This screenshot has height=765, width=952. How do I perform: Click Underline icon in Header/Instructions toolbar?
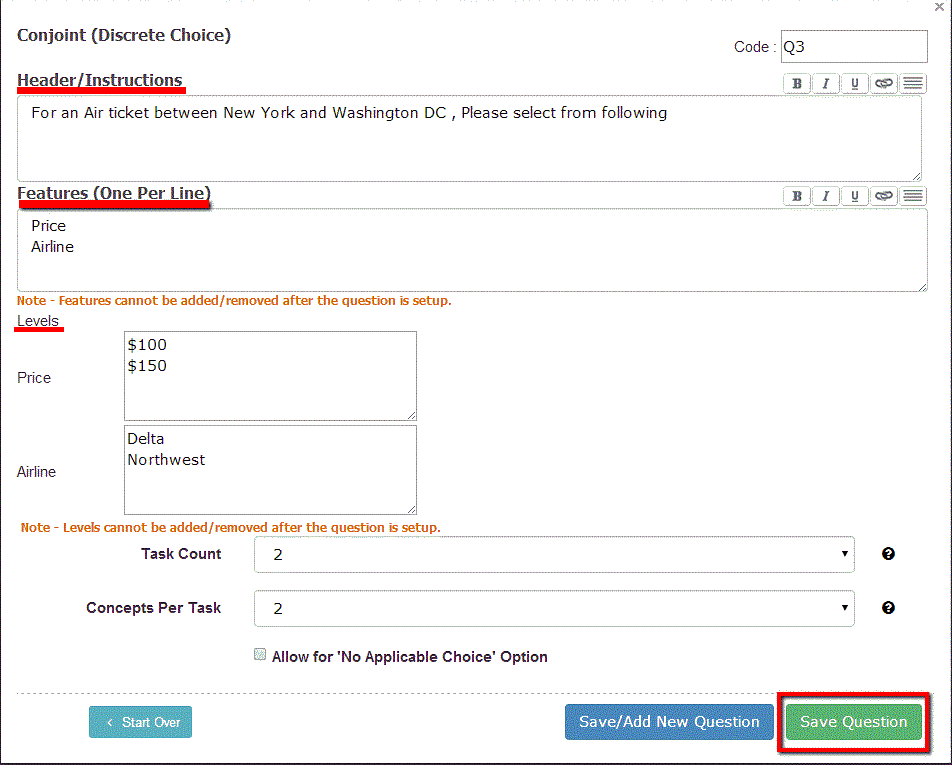(854, 84)
